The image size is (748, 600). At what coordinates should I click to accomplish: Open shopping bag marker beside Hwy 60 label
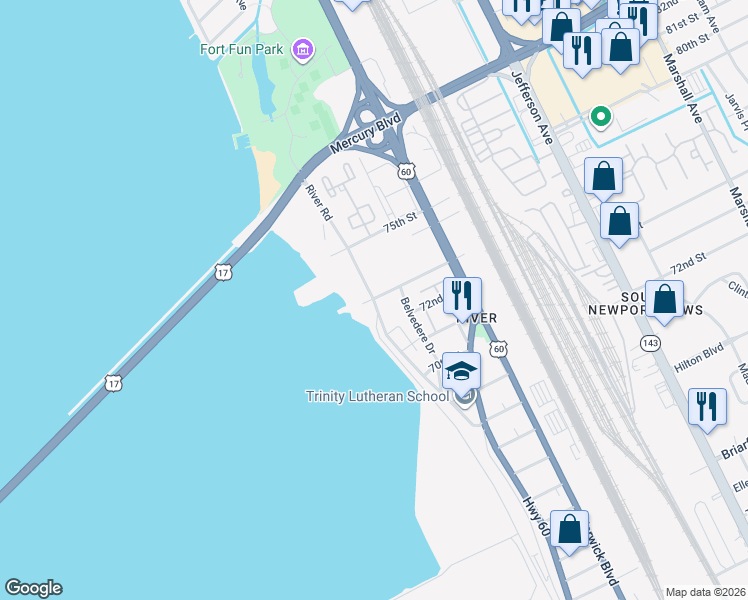pyautogui.click(x=569, y=532)
